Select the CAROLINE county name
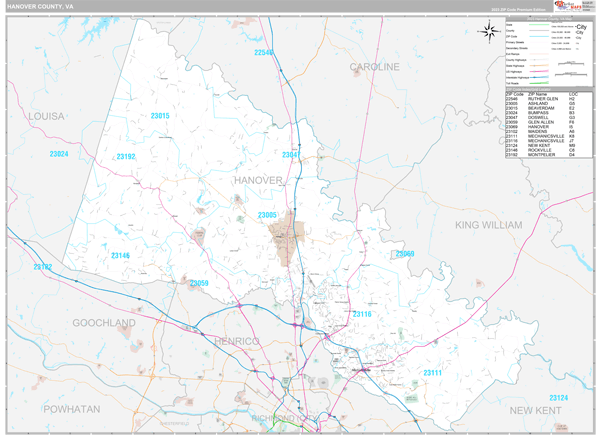Screen dimensions: 600x435 pos(375,67)
